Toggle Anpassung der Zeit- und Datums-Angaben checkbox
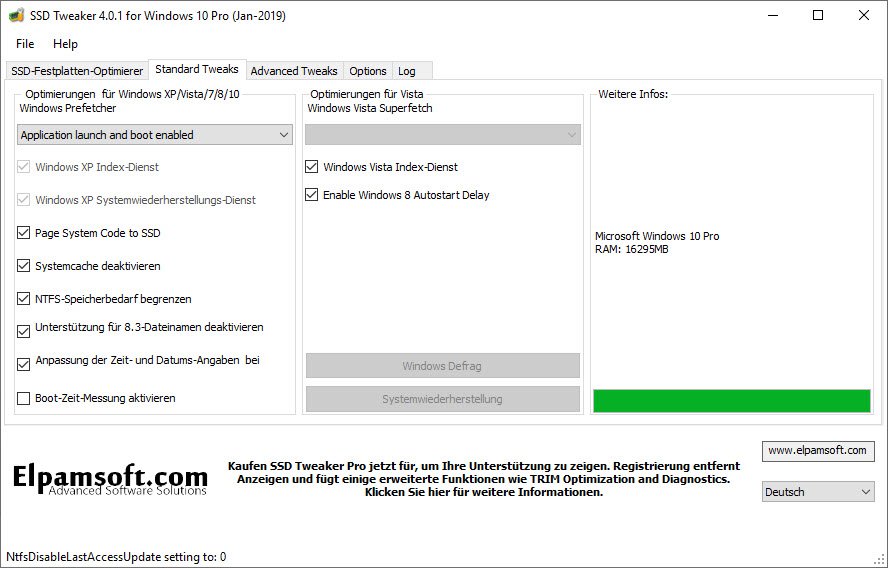 [x=23, y=364]
